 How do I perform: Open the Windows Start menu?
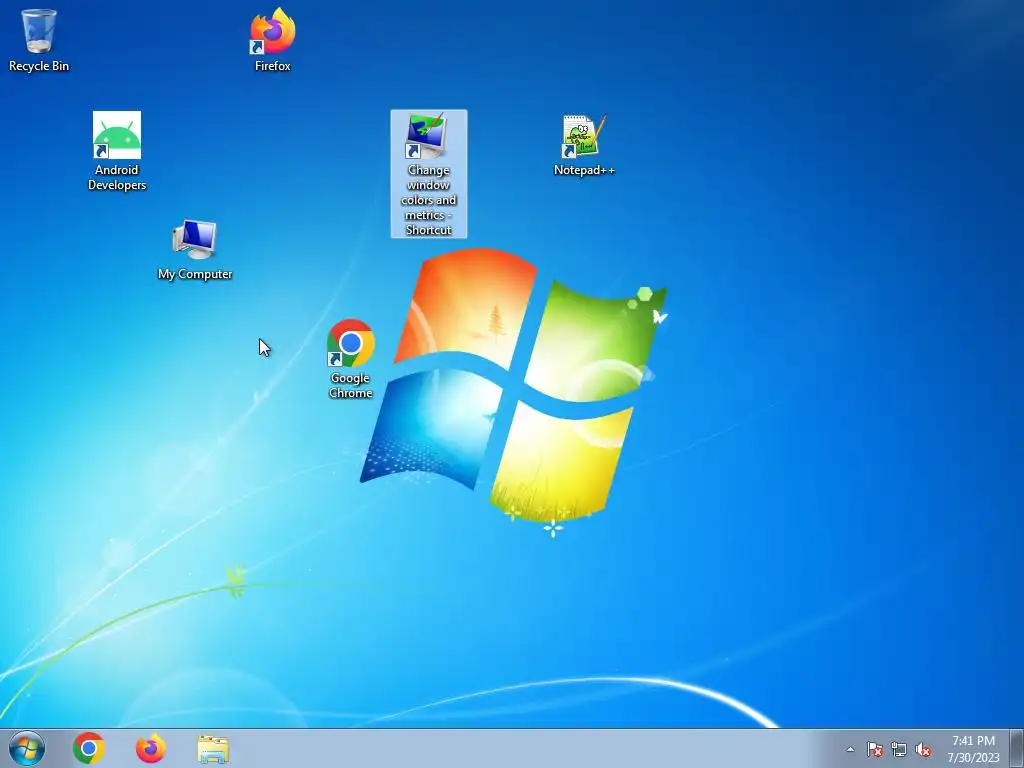[x=27, y=748]
